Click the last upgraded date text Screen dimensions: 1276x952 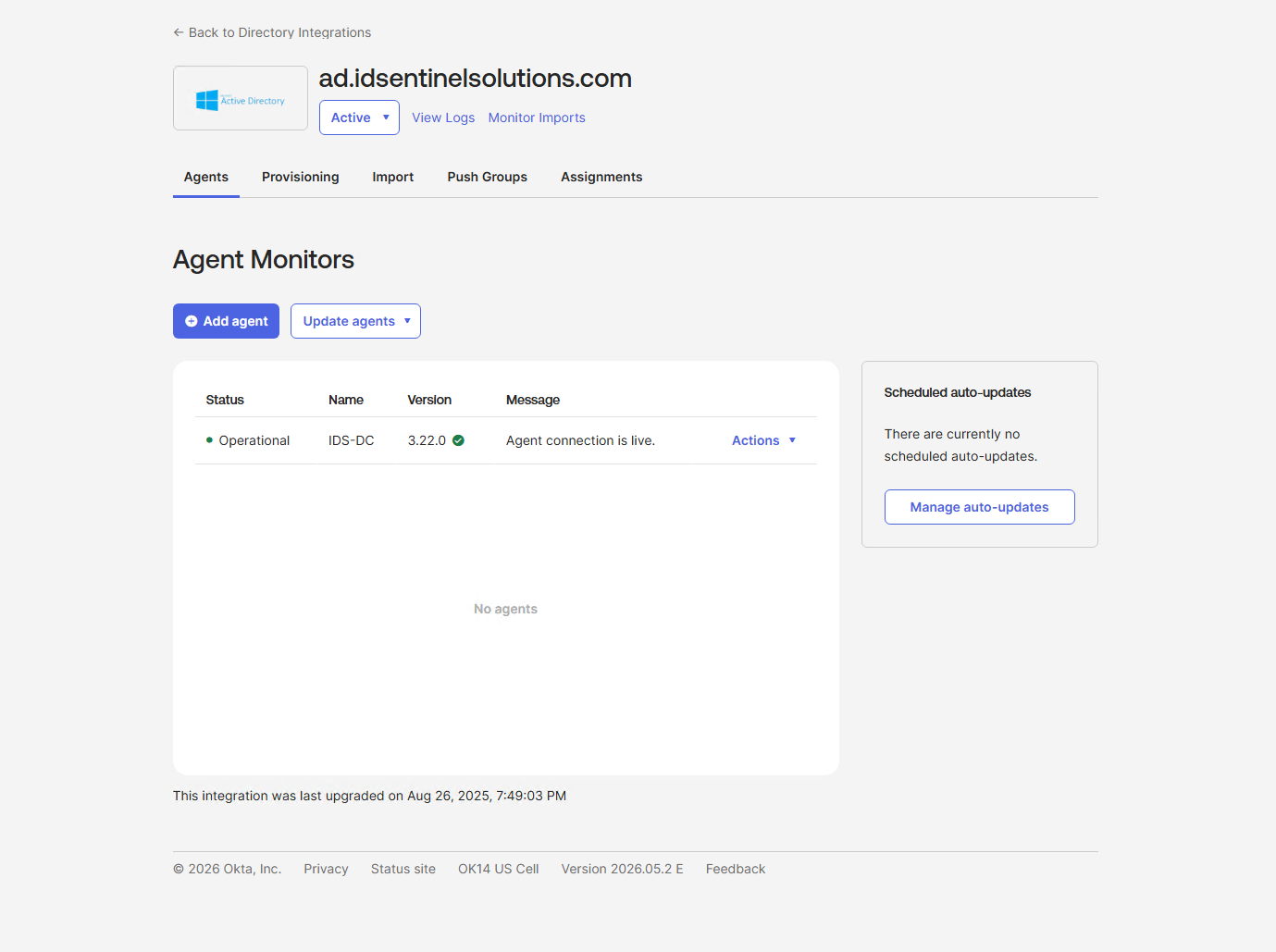[369, 796]
